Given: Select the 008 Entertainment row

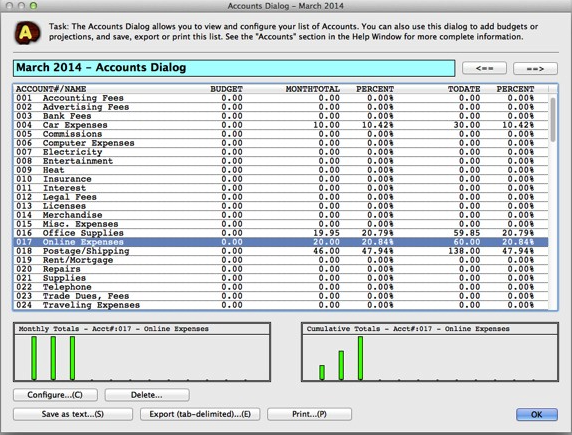Looking at the screenshot, I should 281,161.
